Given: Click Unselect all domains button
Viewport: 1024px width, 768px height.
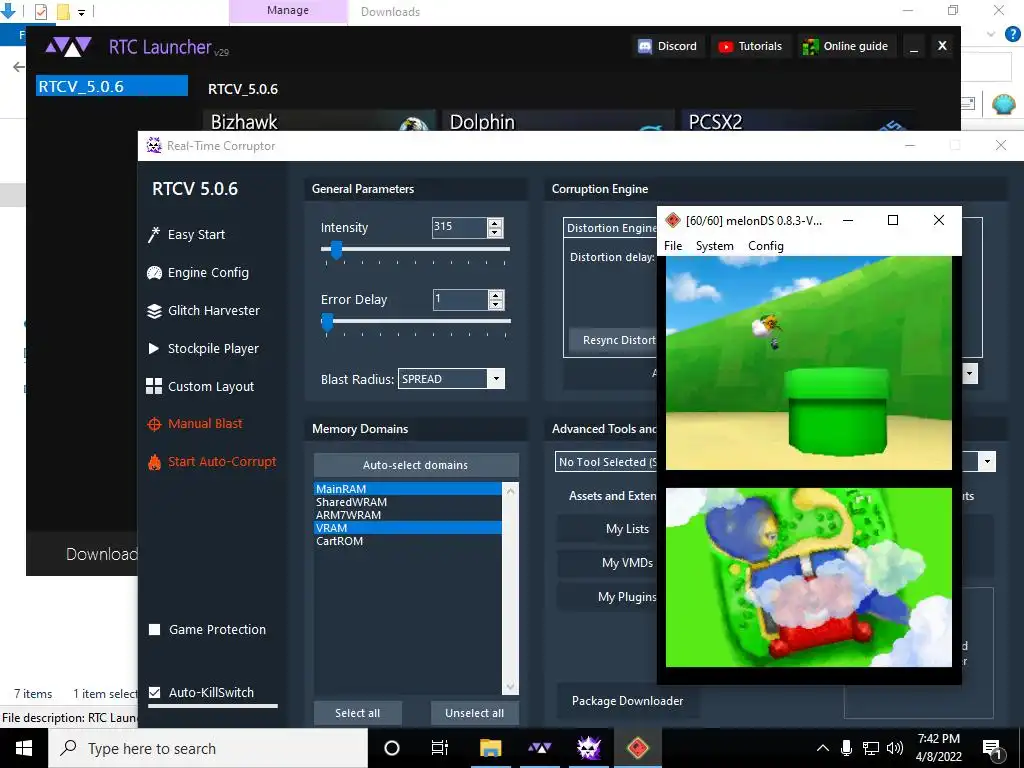Looking at the screenshot, I should click(475, 713).
